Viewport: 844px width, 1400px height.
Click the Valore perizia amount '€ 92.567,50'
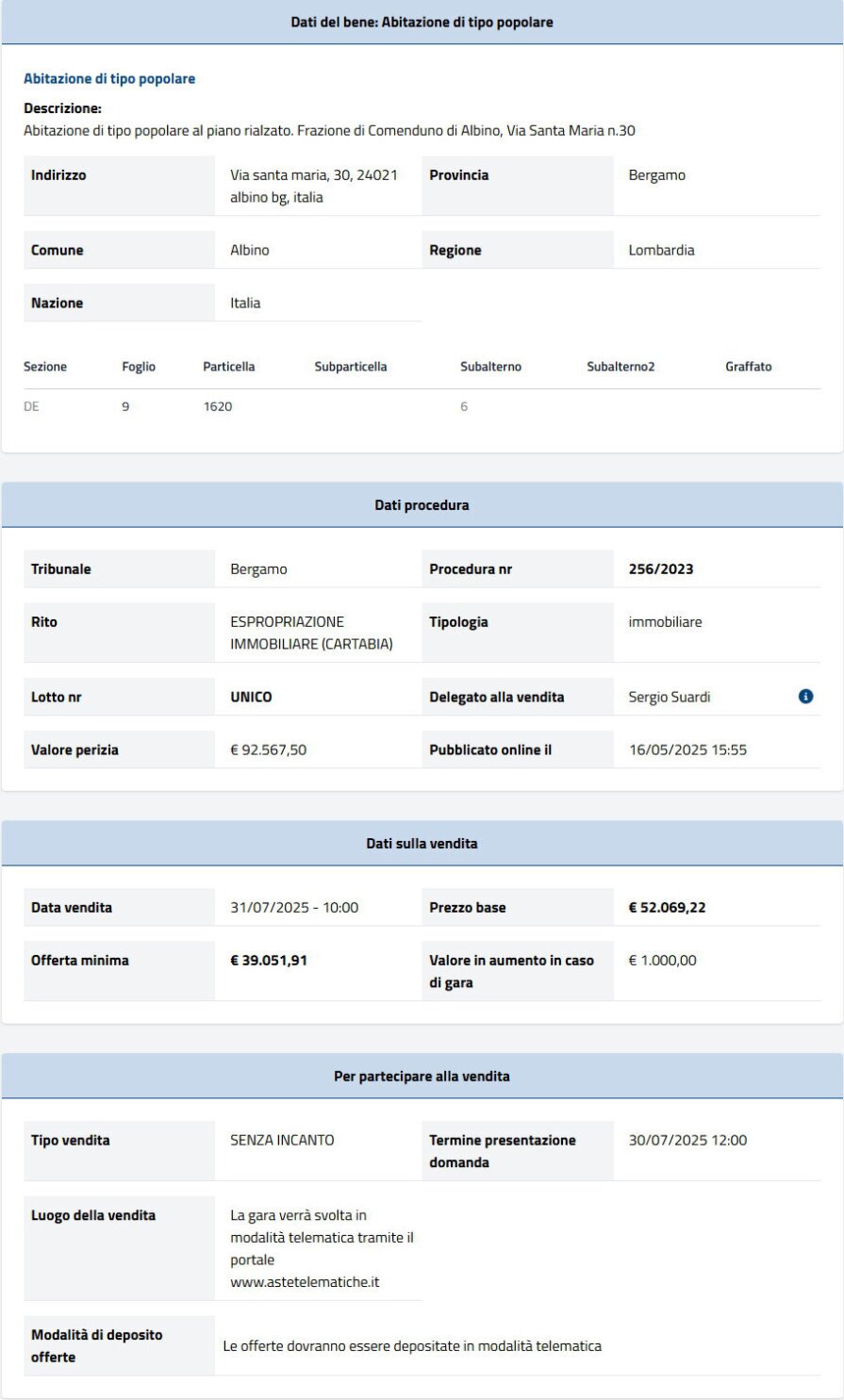pyautogui.click(x=269, y=750)
